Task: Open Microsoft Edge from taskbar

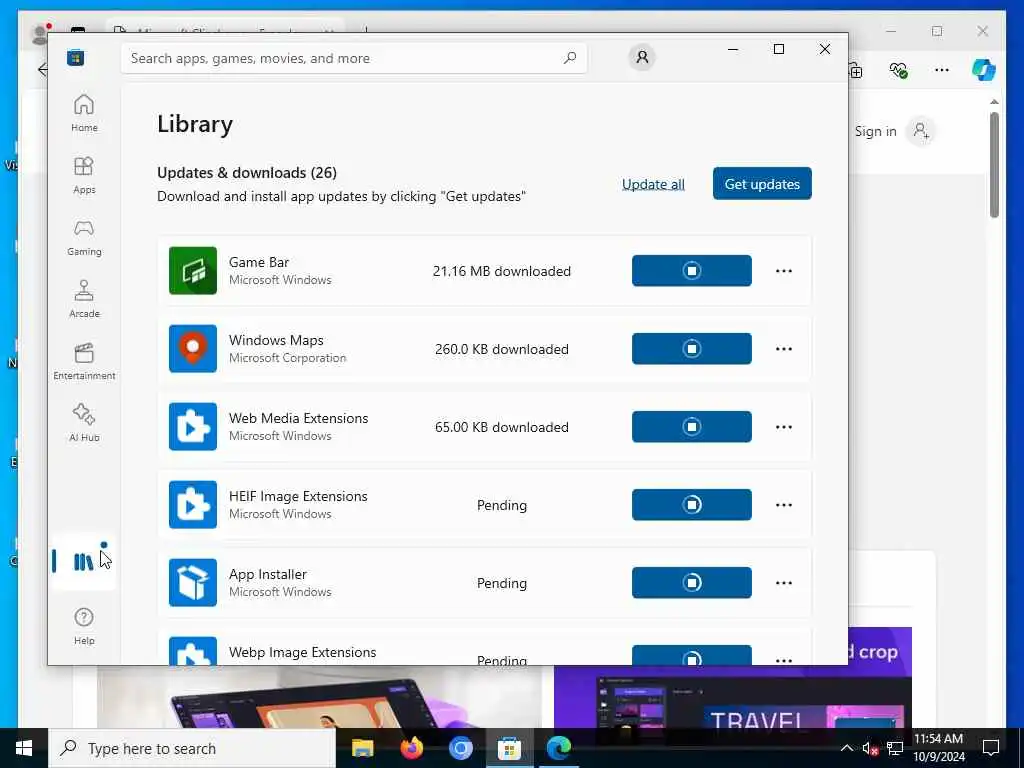Action: click(558, 748)
